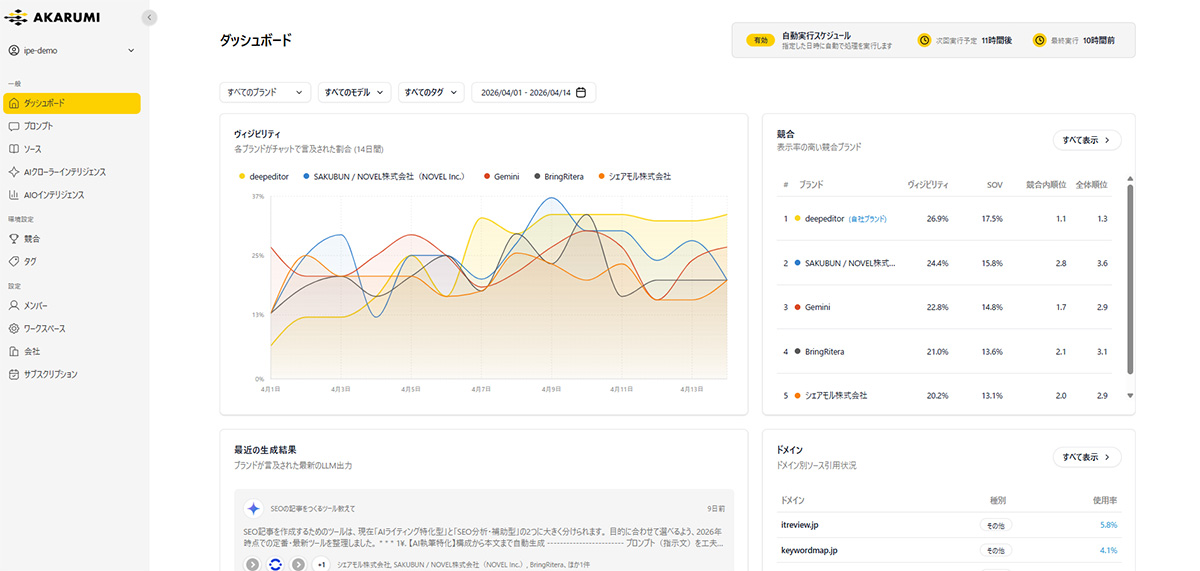Open the すべてのモデル dropdown
1200x571 pixels.
[355, 92]
